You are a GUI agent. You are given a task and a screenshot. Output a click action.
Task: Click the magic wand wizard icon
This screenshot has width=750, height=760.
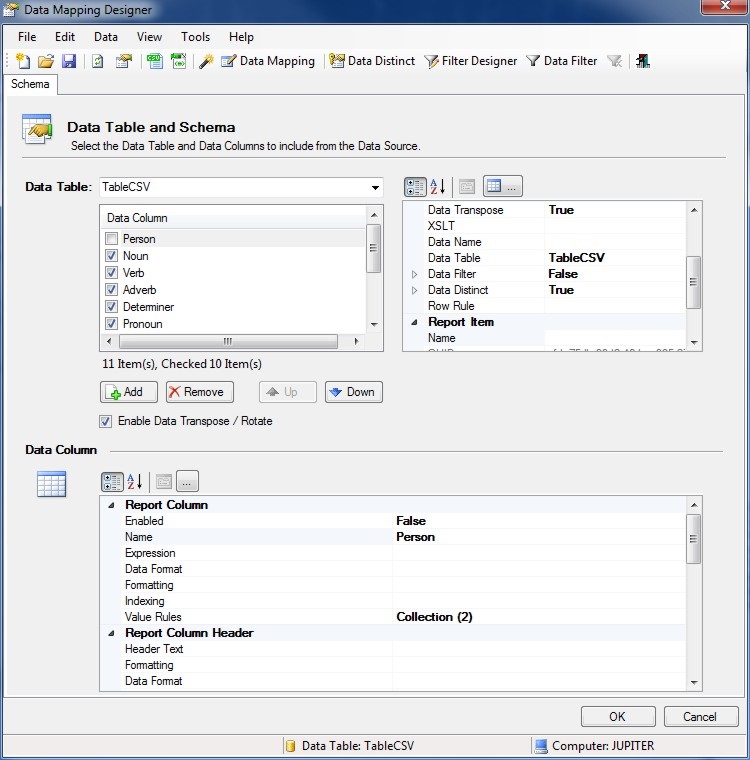206,61
